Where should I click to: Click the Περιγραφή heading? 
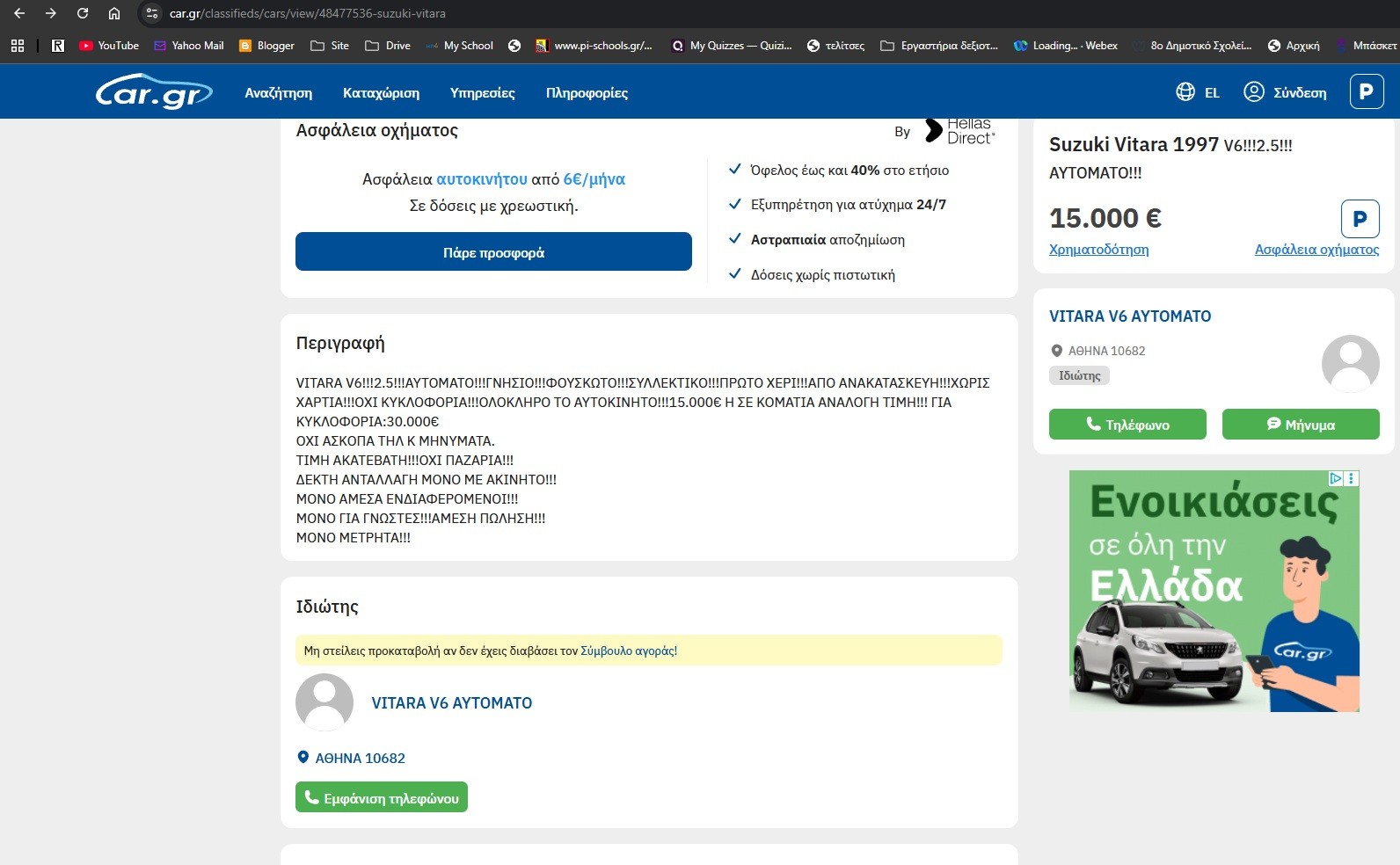pyautogui.click(x=340, y=343)
